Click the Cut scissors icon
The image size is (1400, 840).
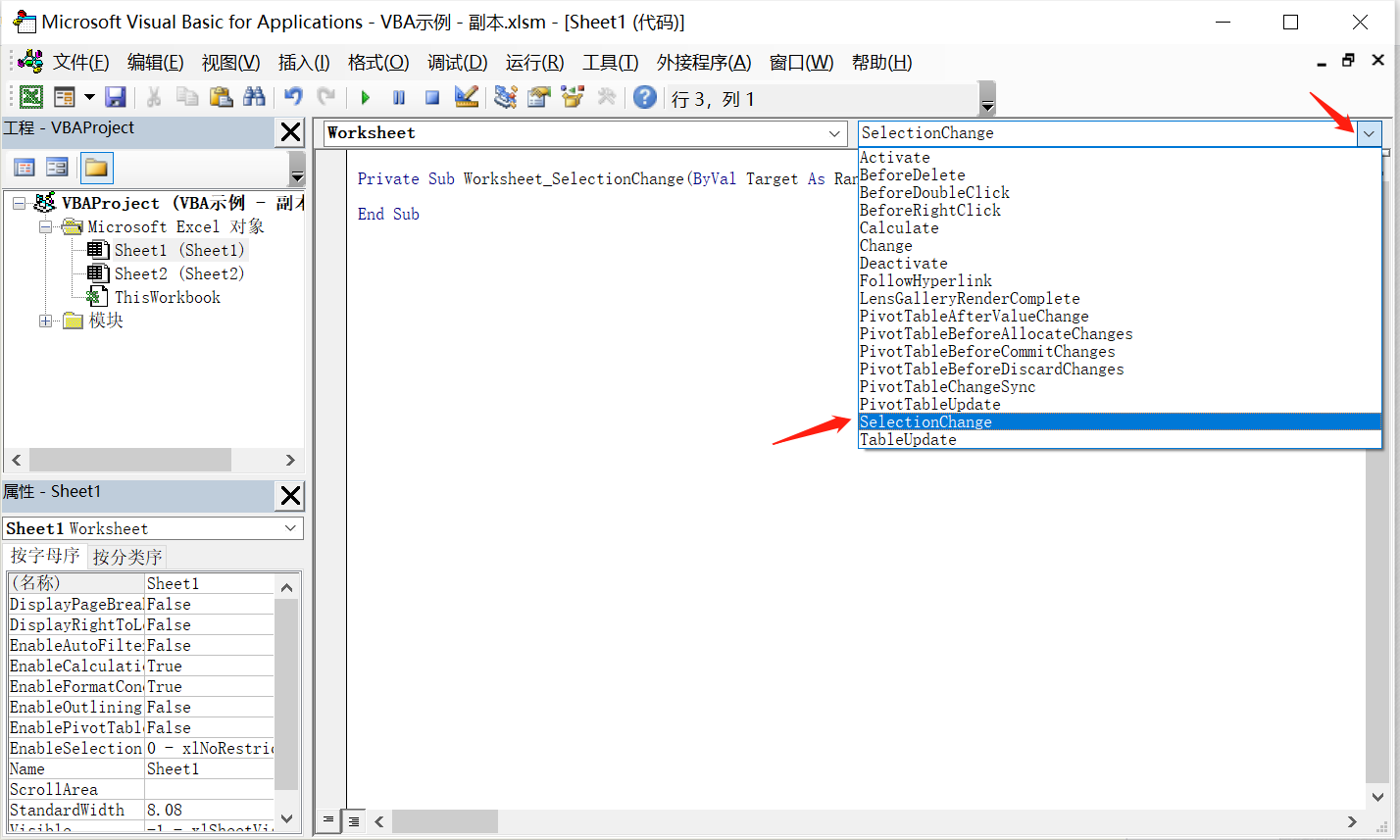coord(154,97)
